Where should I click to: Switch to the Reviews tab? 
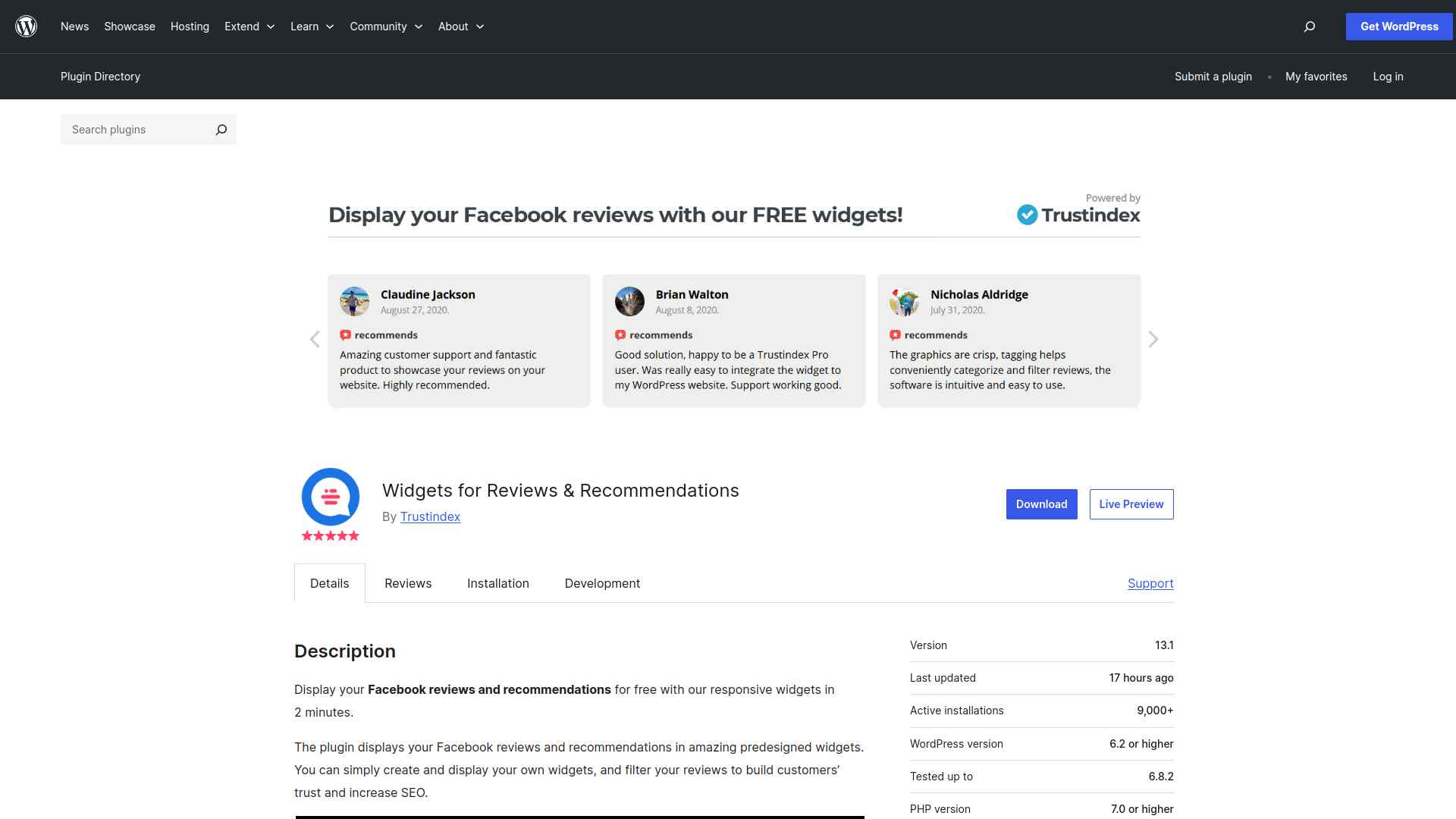click(408, 583)
